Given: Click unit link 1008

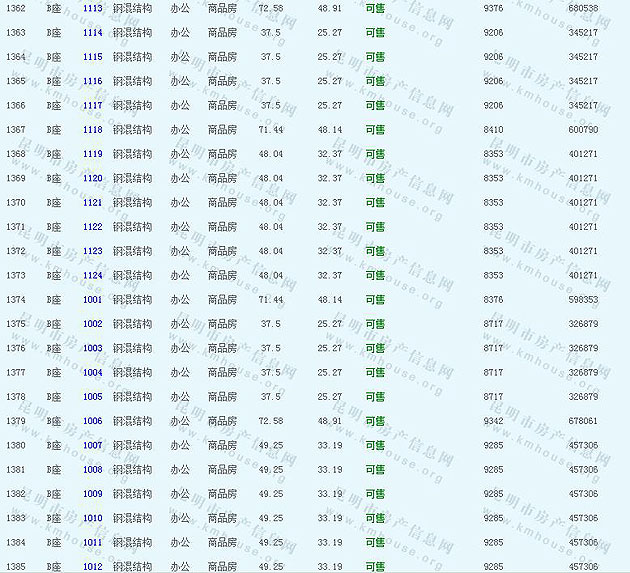Looking at the screenshot, I should tap(92, 470).
